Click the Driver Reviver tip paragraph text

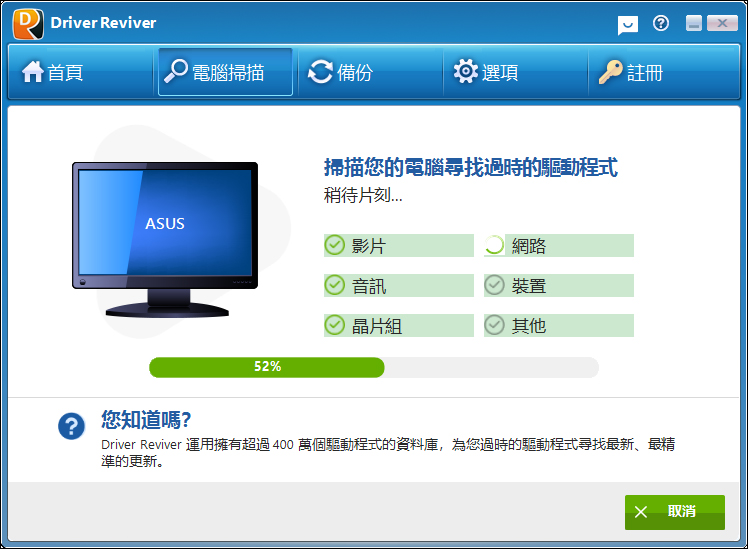click(388, 453)
